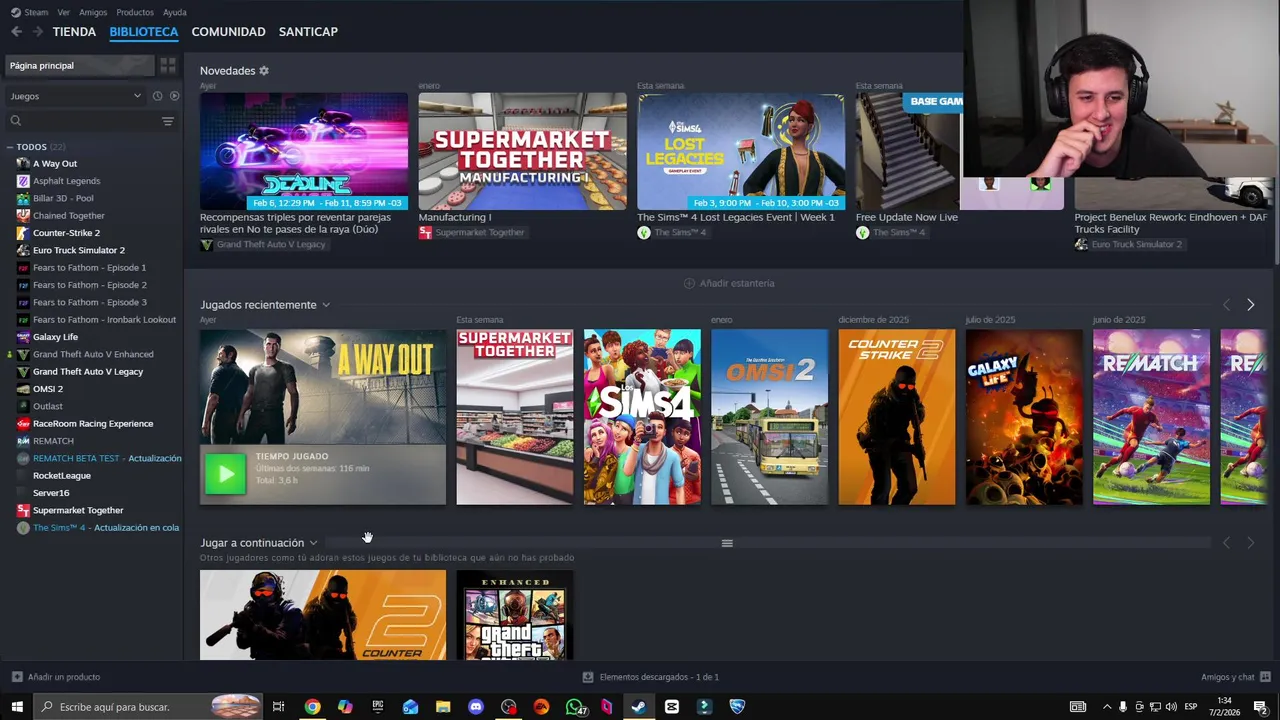Select Asphalt Legends in library list

66,181
